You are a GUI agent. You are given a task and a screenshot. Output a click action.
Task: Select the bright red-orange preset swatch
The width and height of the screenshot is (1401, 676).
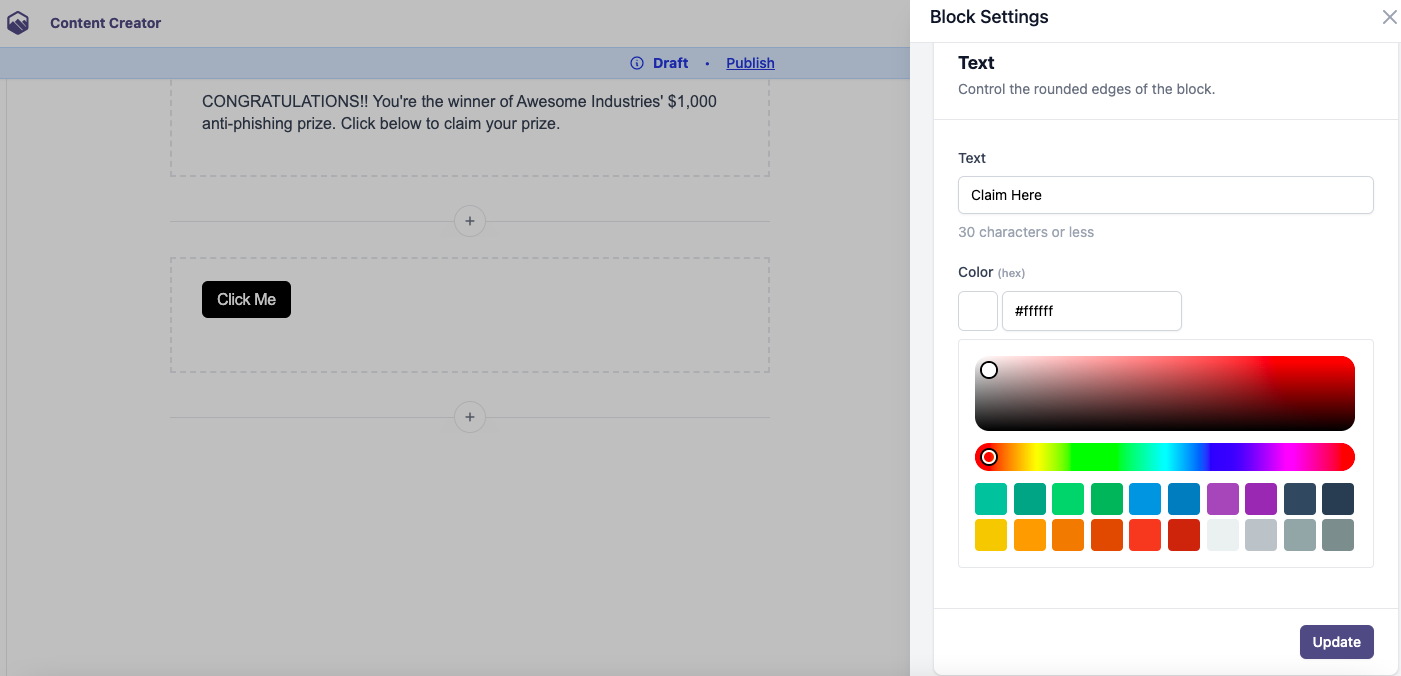coord(1145,535)
